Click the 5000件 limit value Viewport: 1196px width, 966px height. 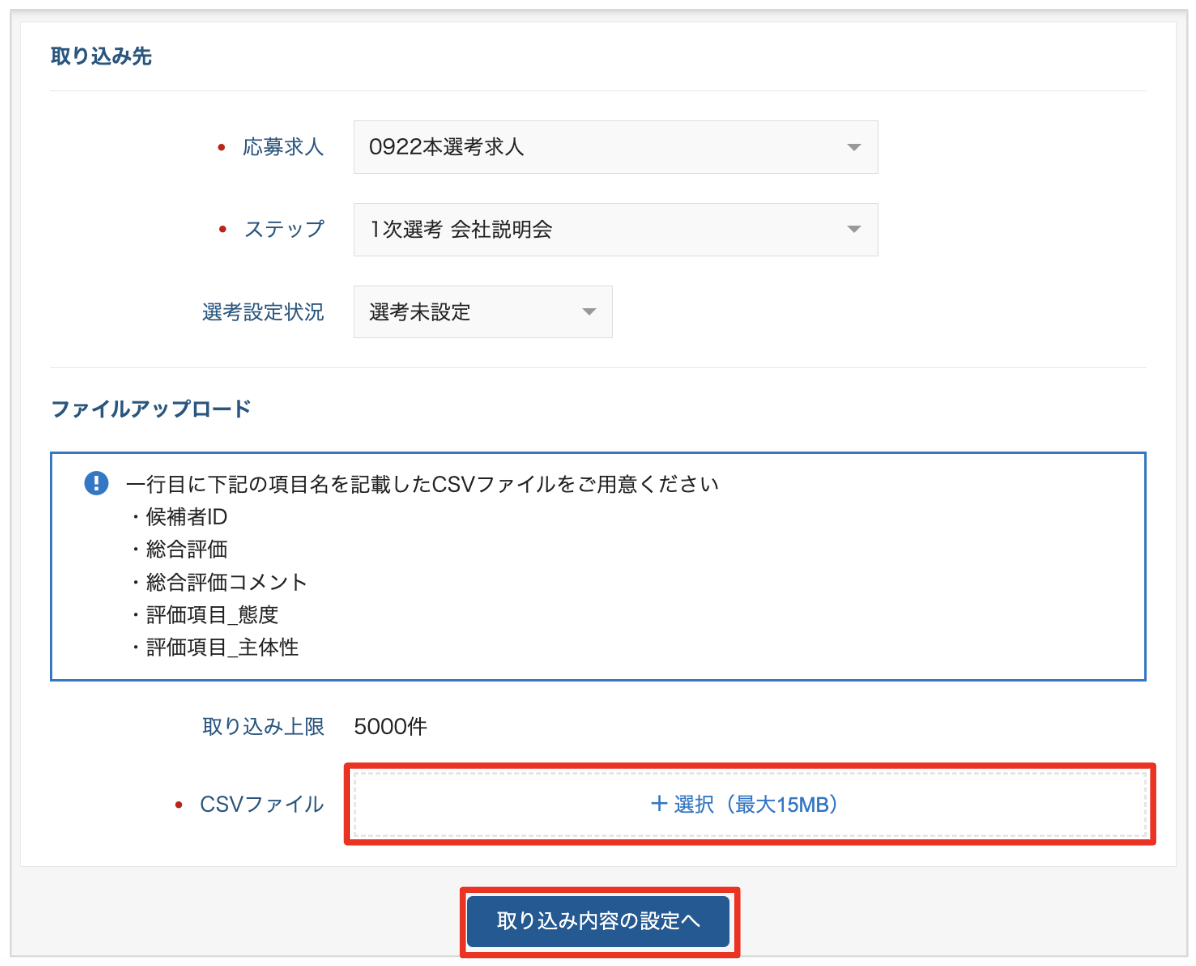point(390,727)
